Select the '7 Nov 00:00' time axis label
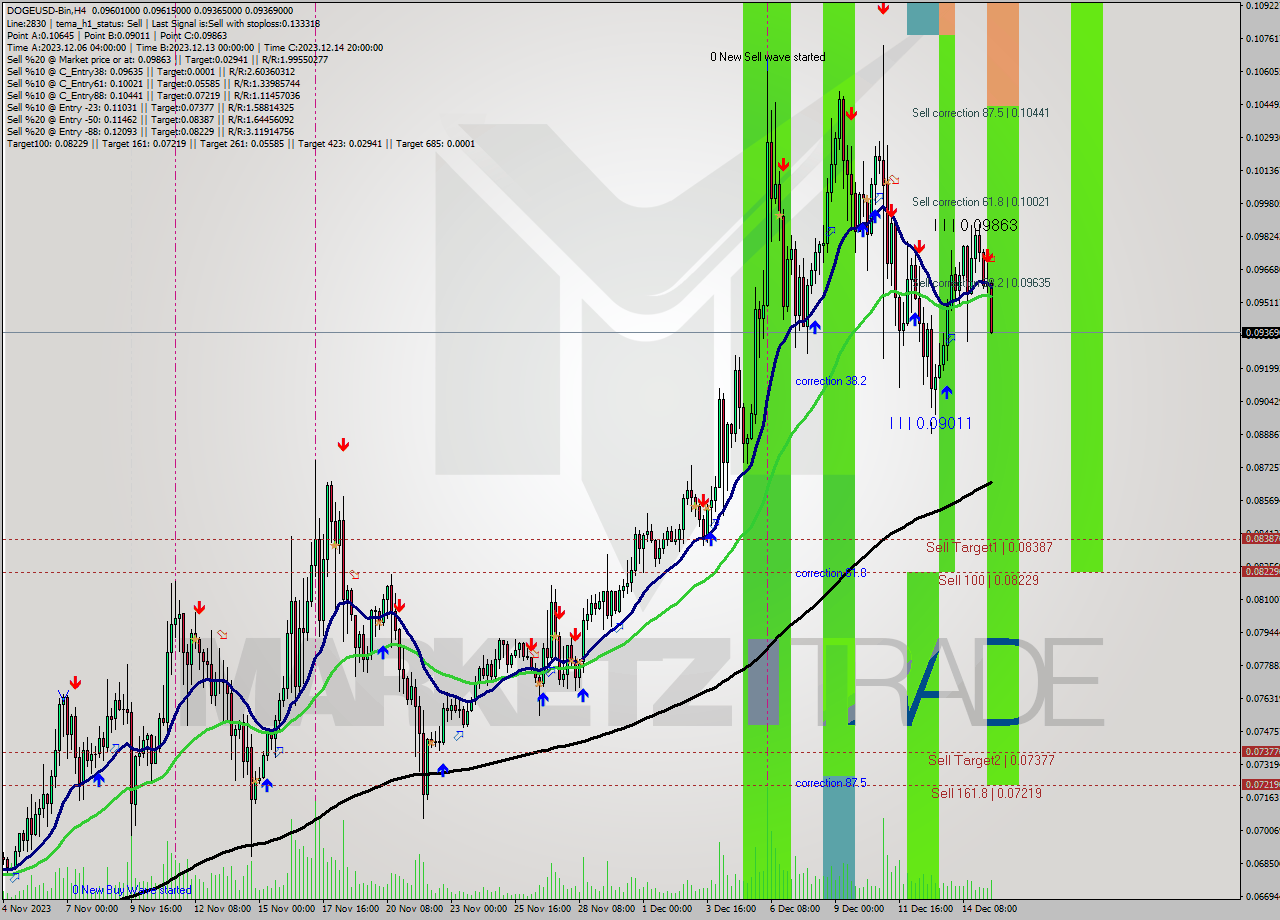This screenshot has width=1280, height=920. (x=94, y=909)
